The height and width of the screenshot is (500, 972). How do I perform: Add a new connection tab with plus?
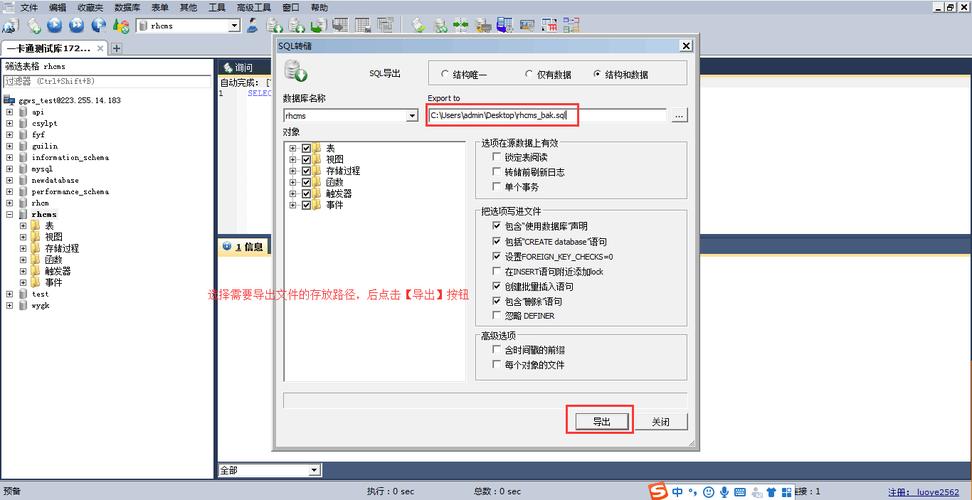tap(116, 48)
